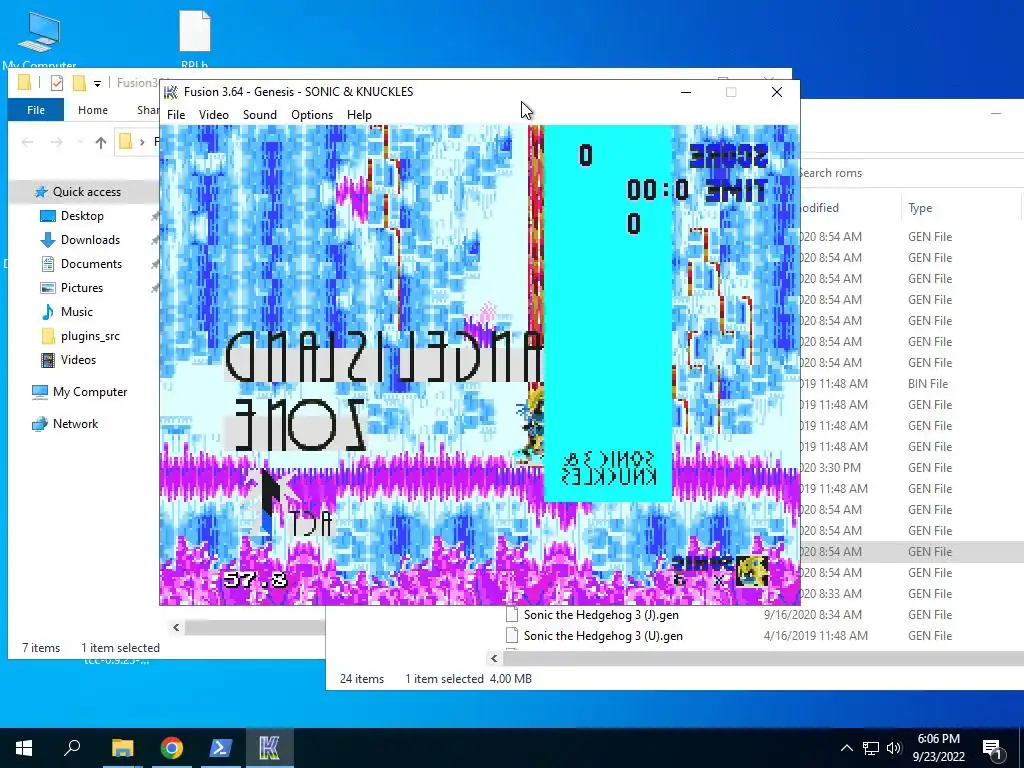Open notification center icon
Screen dimensions: 1024x768
[x=992, y=748]
